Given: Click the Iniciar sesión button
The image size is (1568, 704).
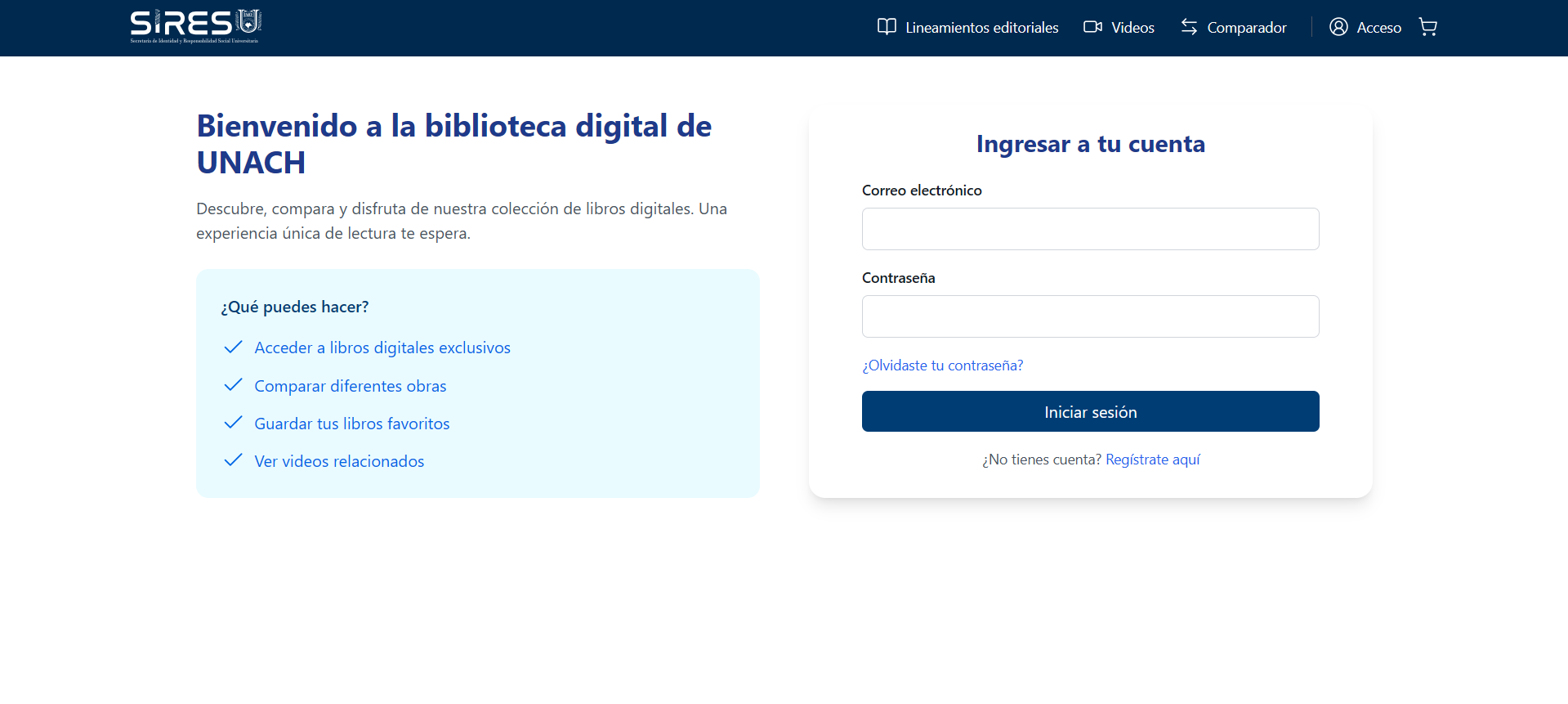Looking at the screenshot, I should 1090,411.
